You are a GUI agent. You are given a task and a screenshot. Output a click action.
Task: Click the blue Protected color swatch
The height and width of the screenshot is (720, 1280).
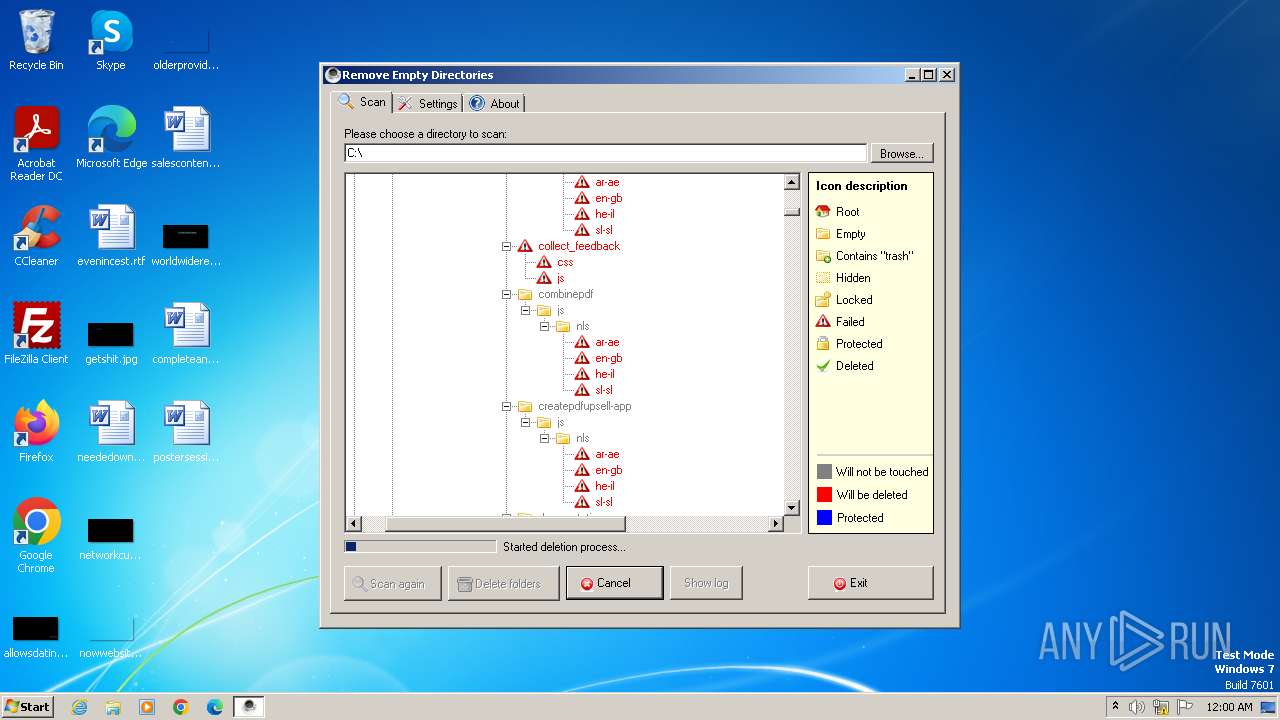(x=824, y=517)
